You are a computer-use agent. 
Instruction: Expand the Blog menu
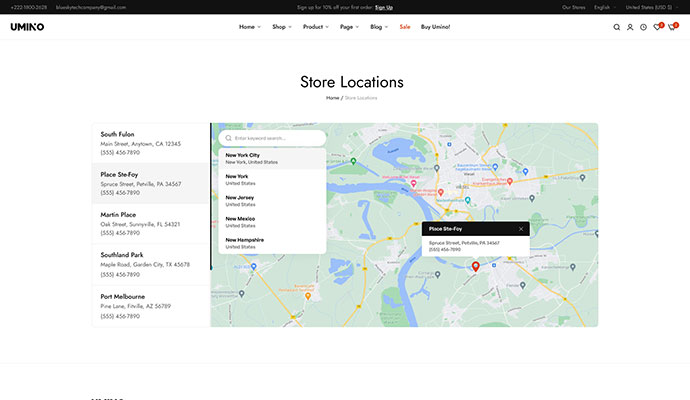point(379,27)
